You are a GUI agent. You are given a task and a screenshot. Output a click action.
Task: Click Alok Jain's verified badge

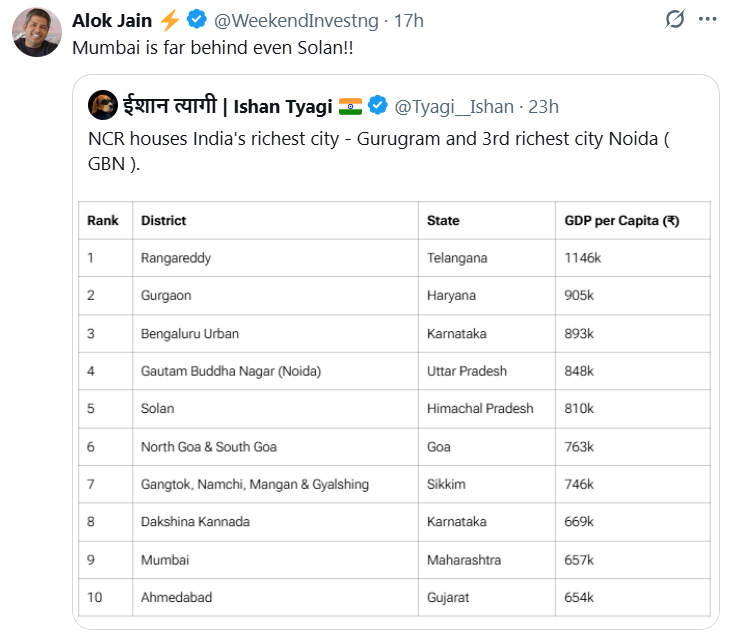[197, 20]
